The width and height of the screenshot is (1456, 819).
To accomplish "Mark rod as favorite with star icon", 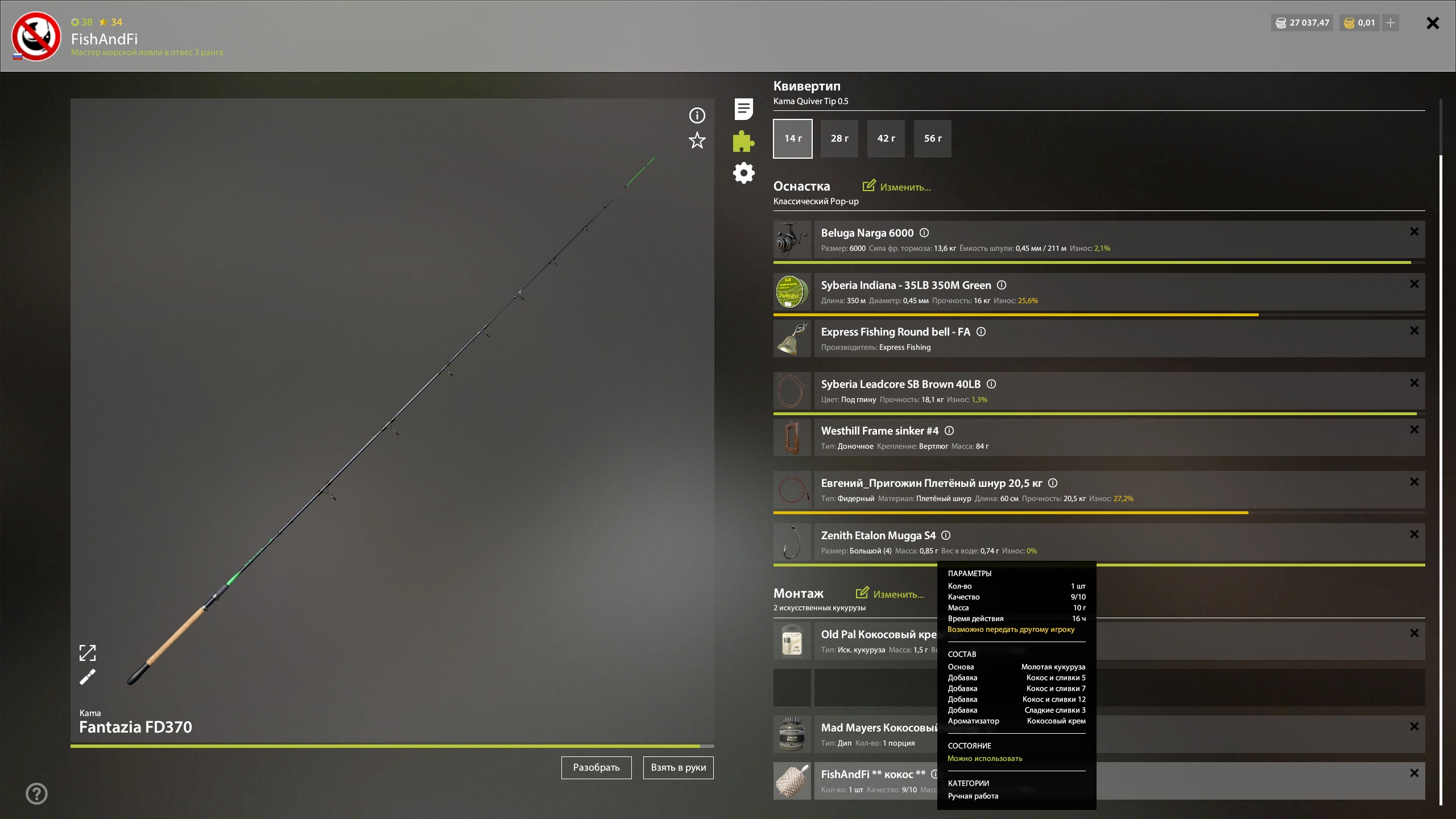I will coord(697,140).
